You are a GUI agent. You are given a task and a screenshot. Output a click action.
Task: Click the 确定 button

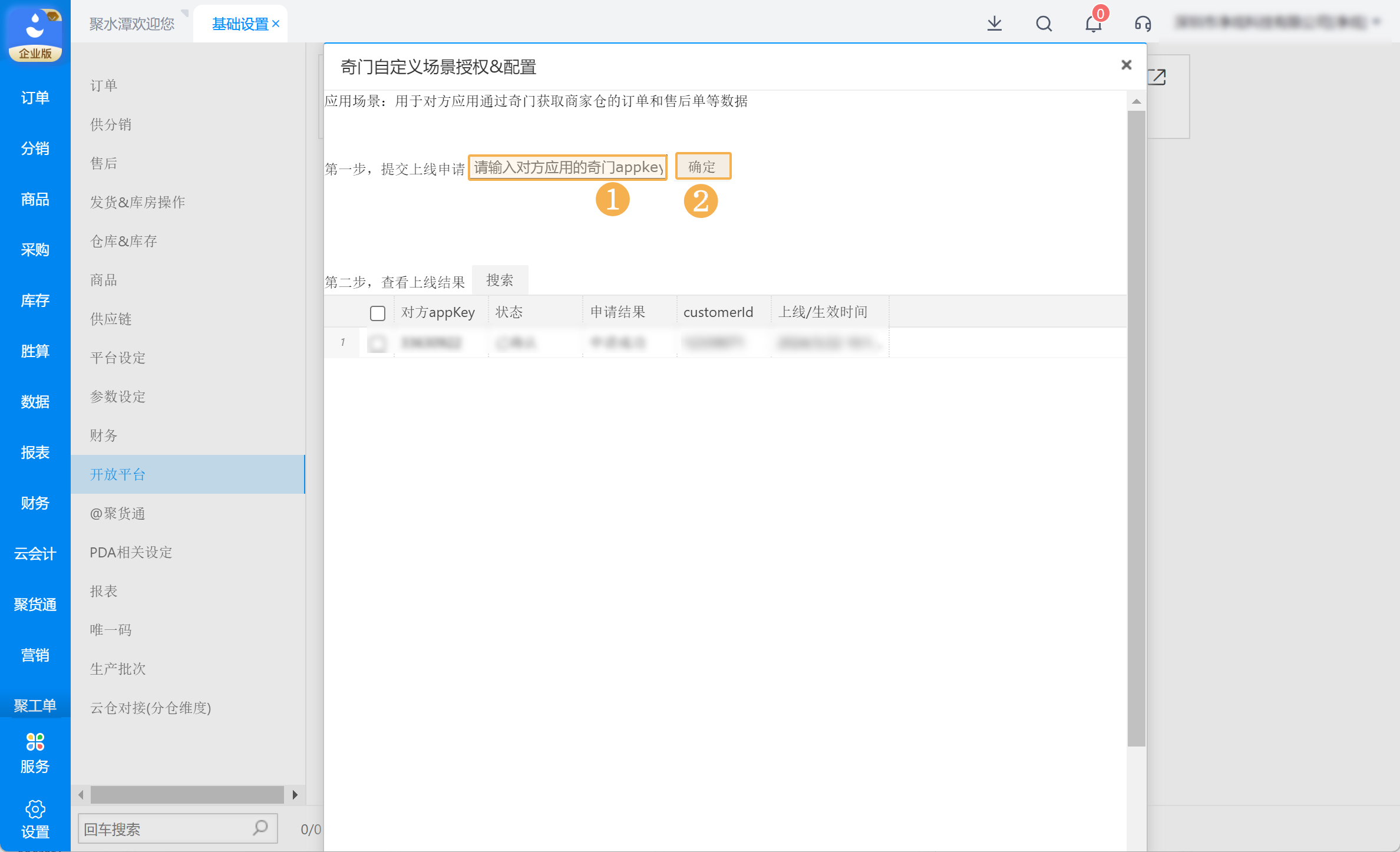click(702, 167)
